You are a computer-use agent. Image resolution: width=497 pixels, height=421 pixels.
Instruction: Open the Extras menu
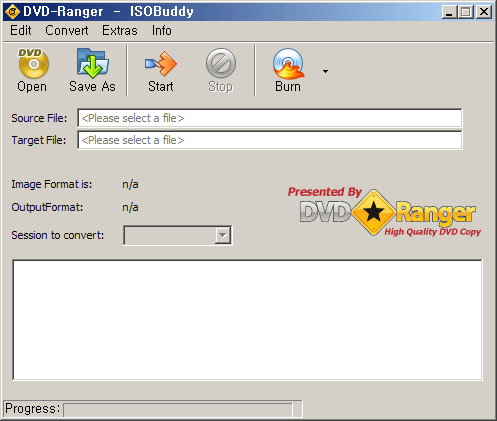pos(120,31)
